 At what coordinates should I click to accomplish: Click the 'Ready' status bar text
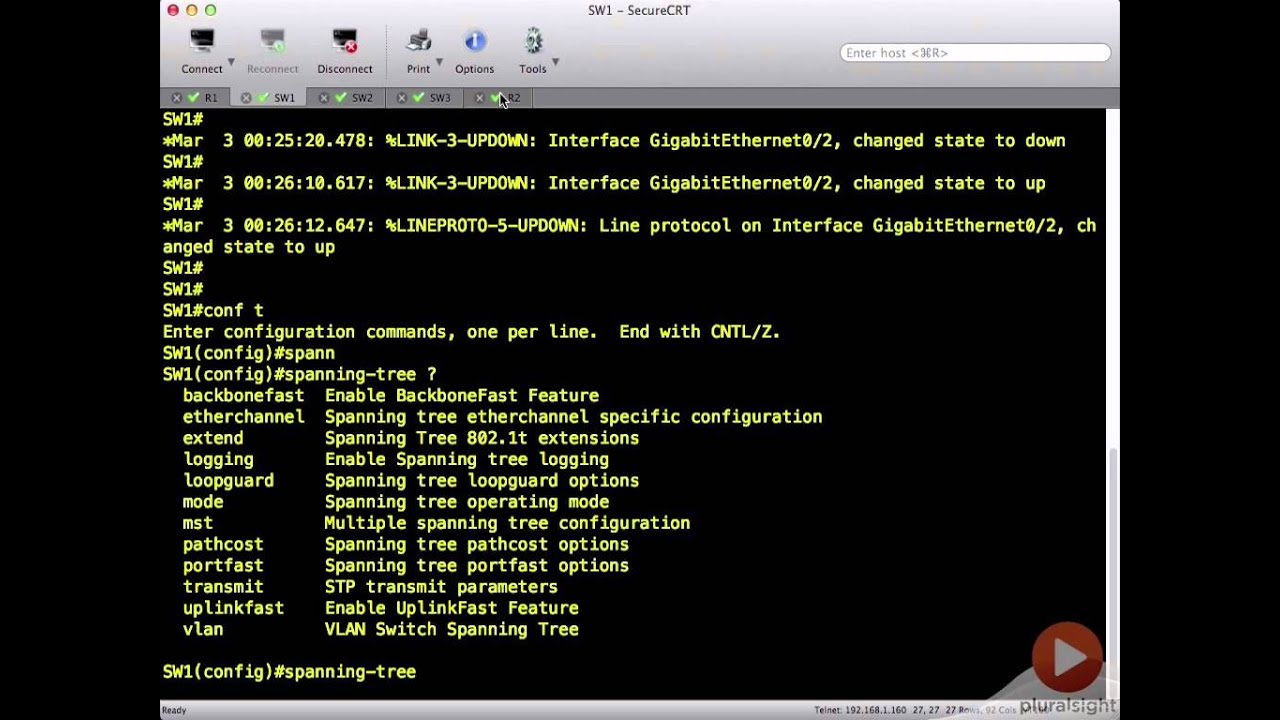tap(174, 710)
